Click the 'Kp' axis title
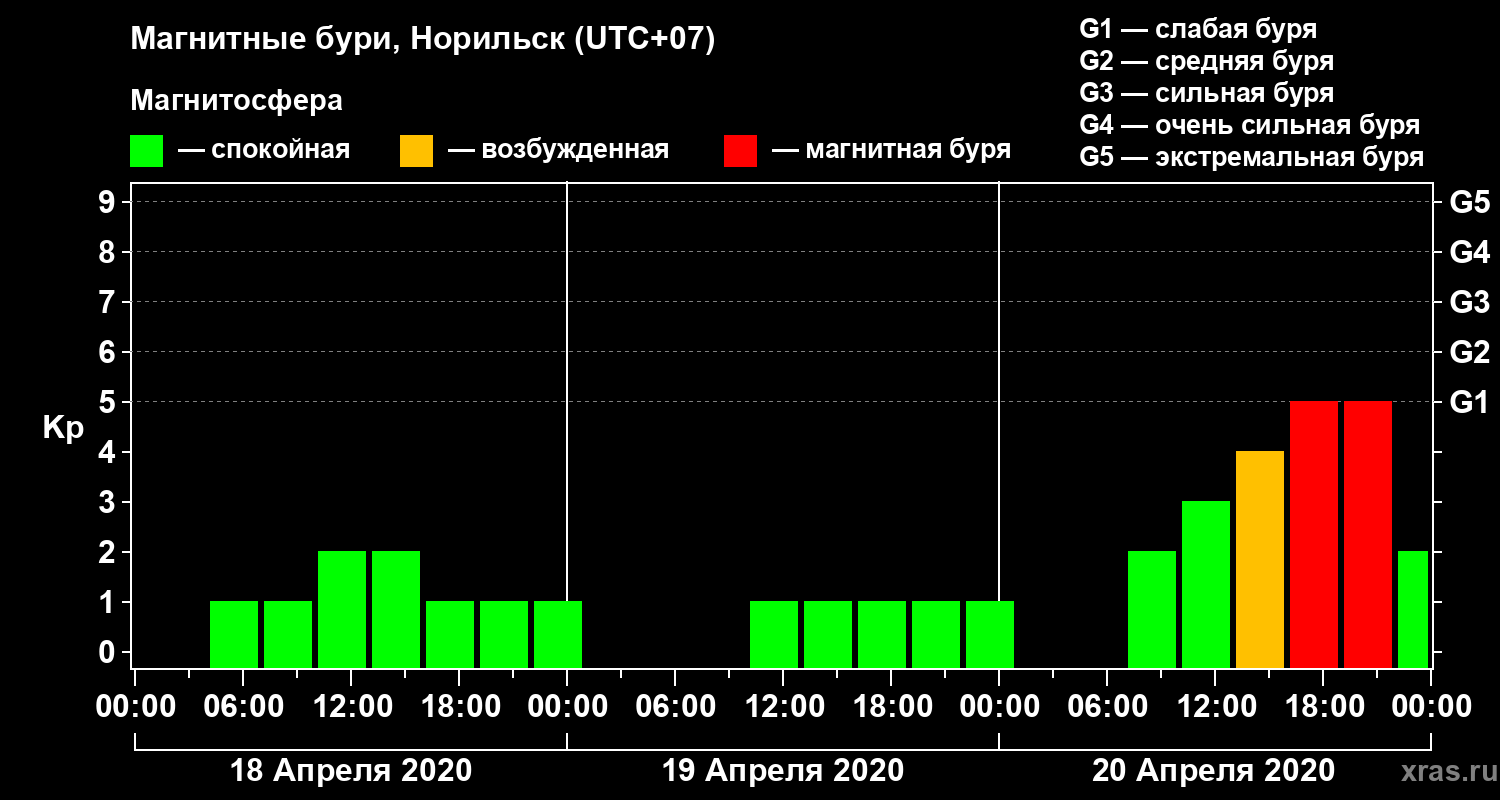1500x800 pixels. click(63, 429)
